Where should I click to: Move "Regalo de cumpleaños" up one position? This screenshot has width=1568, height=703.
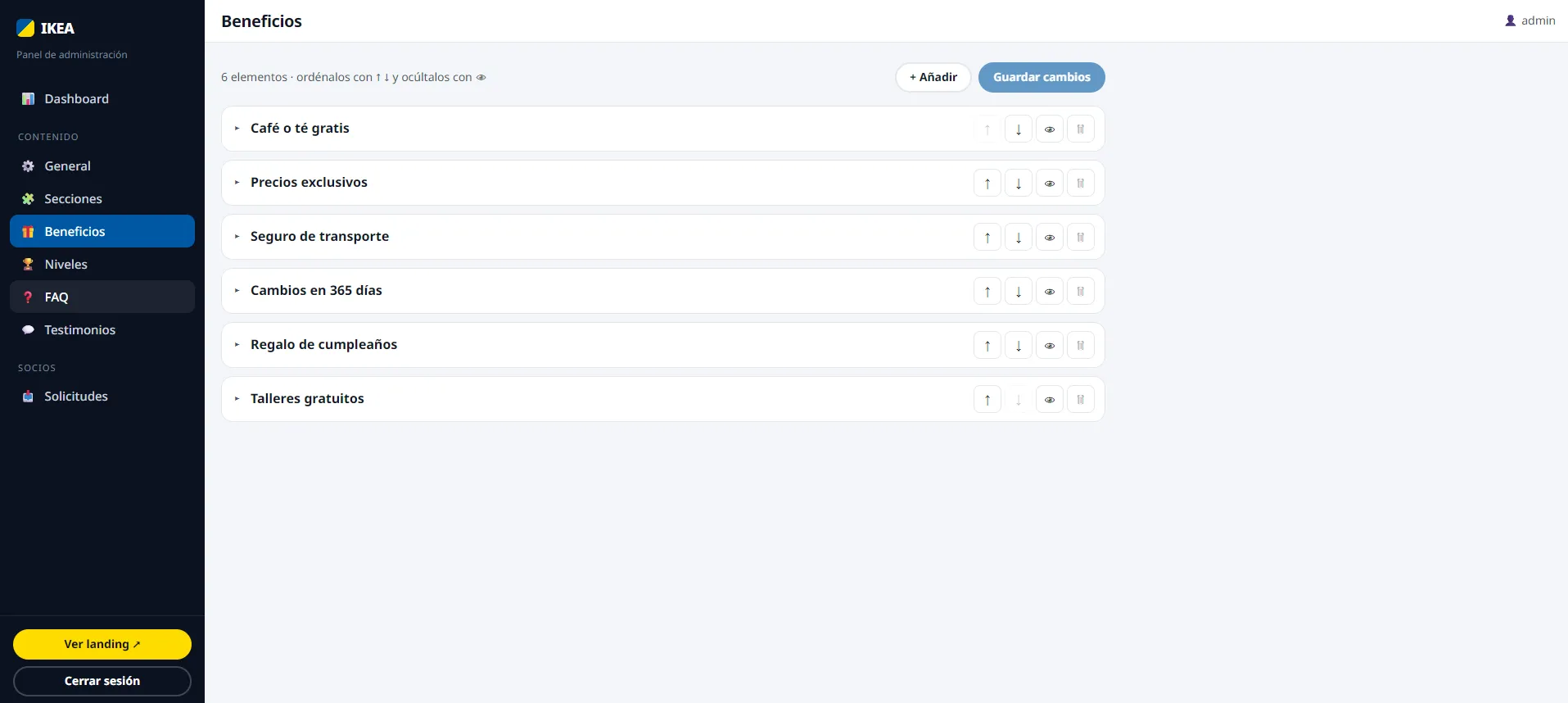(x=987, y=345)
